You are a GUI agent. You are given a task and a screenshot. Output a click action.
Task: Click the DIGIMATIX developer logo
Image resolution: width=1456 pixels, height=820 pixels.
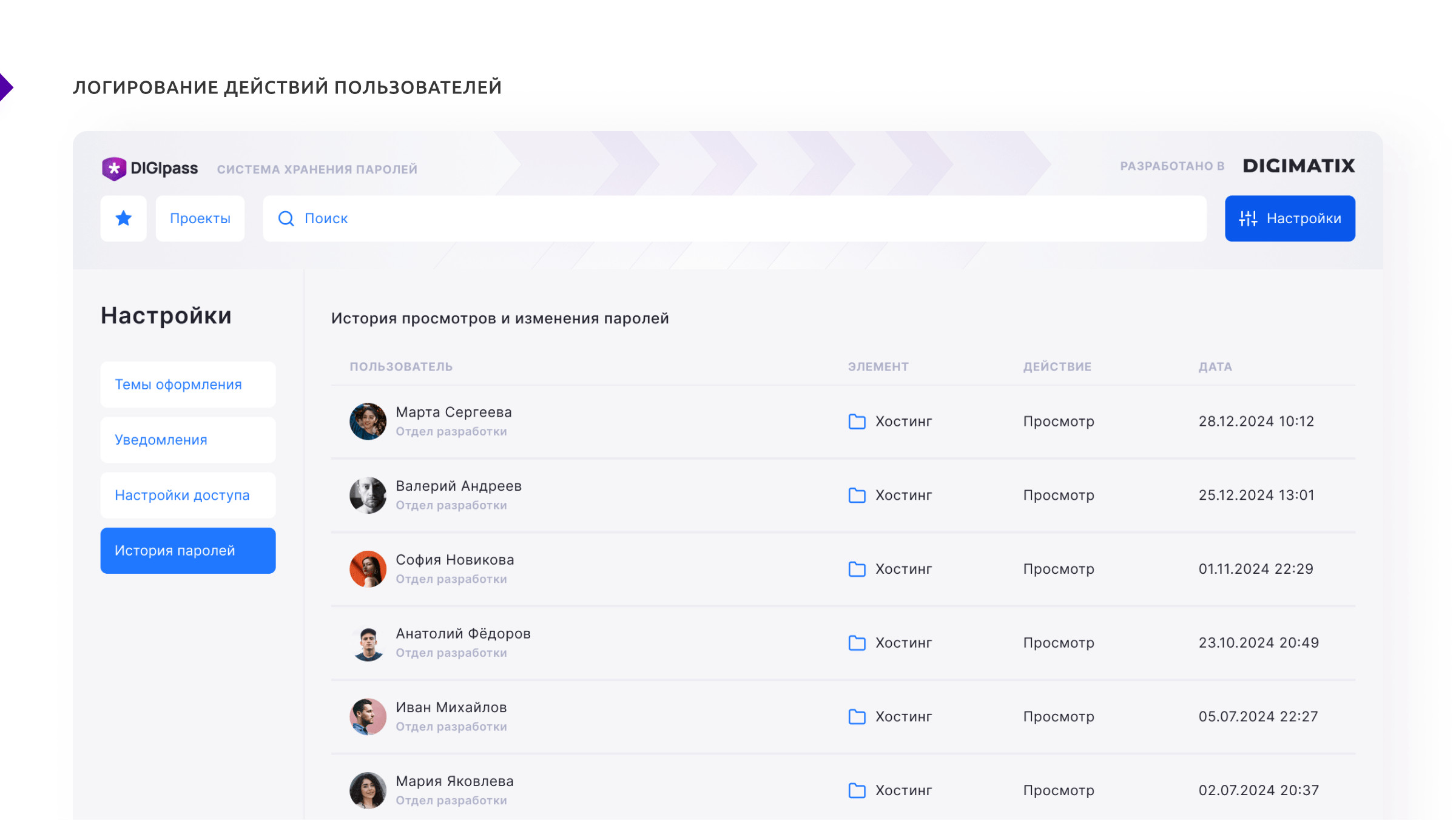pyautogui.click(x=1298, y=166)
